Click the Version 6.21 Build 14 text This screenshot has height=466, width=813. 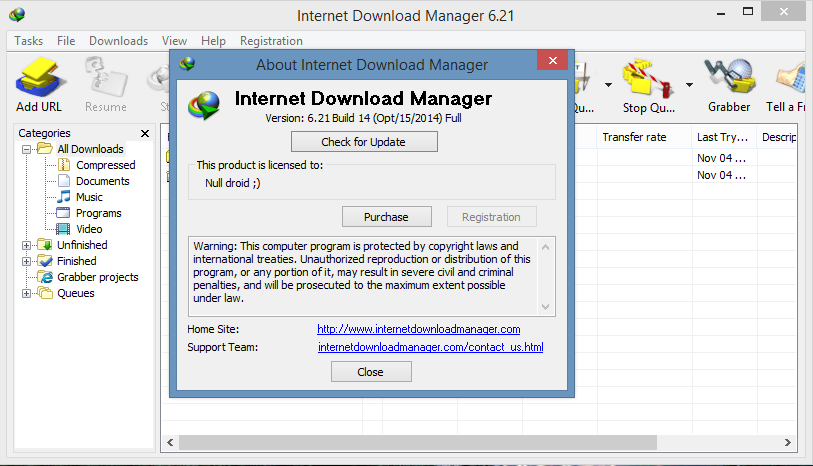point(363,118)
